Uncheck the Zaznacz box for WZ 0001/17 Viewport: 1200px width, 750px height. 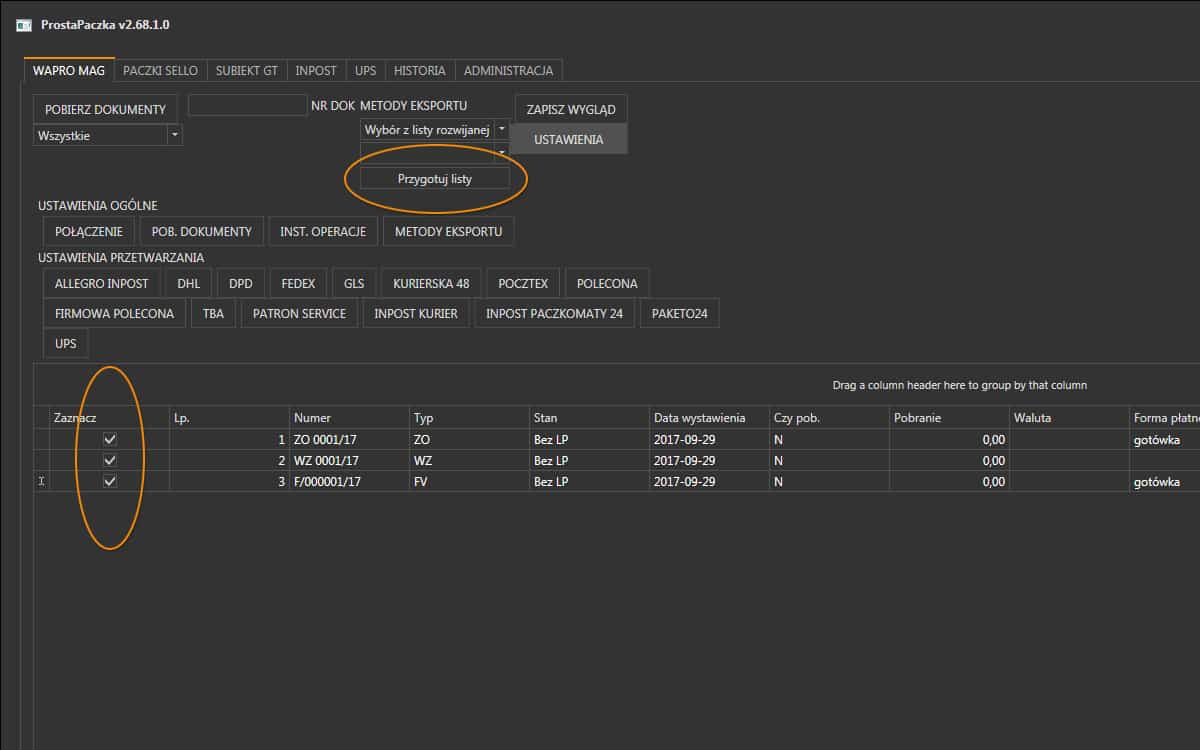[x=110, y=461]
